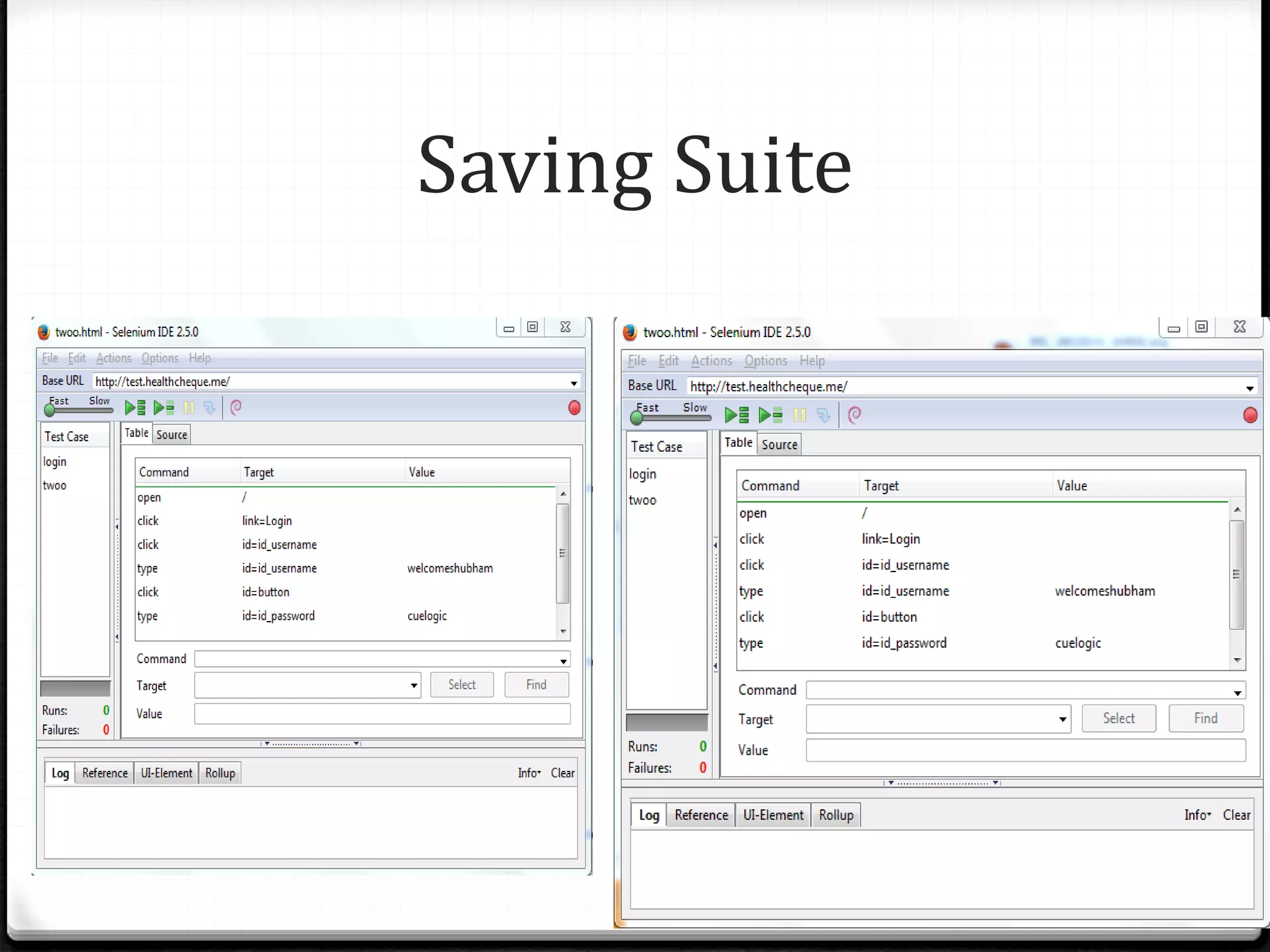Click the Fast/Slow speed slider in right window

[670, 416]
